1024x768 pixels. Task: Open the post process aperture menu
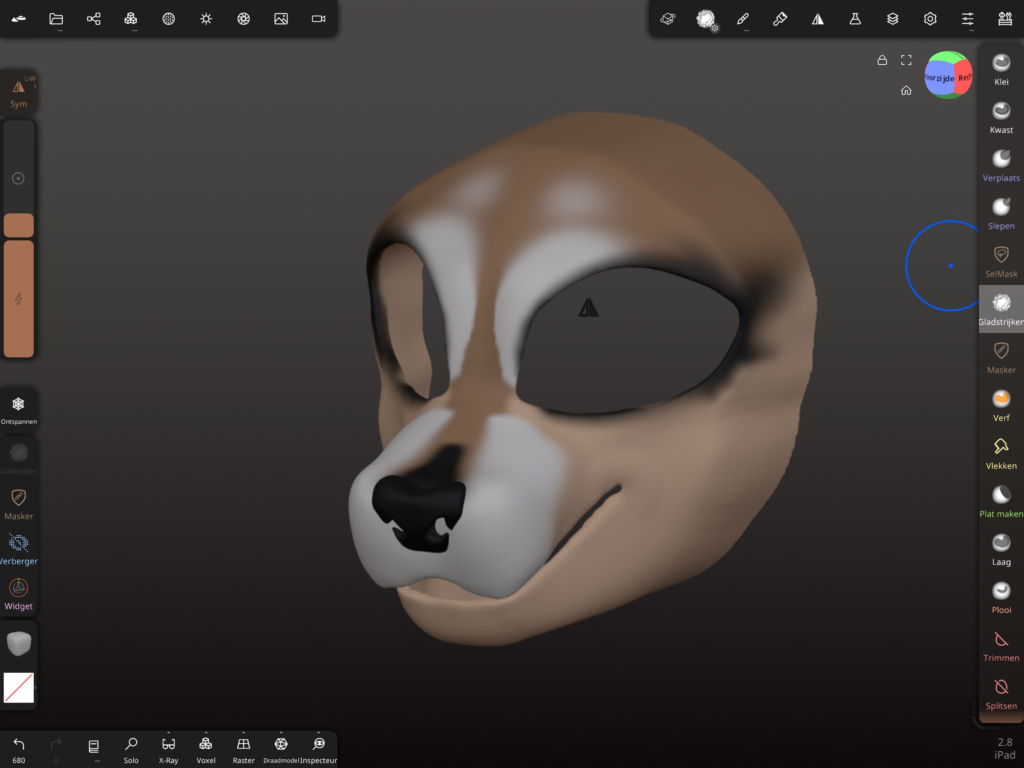[243, 19]
